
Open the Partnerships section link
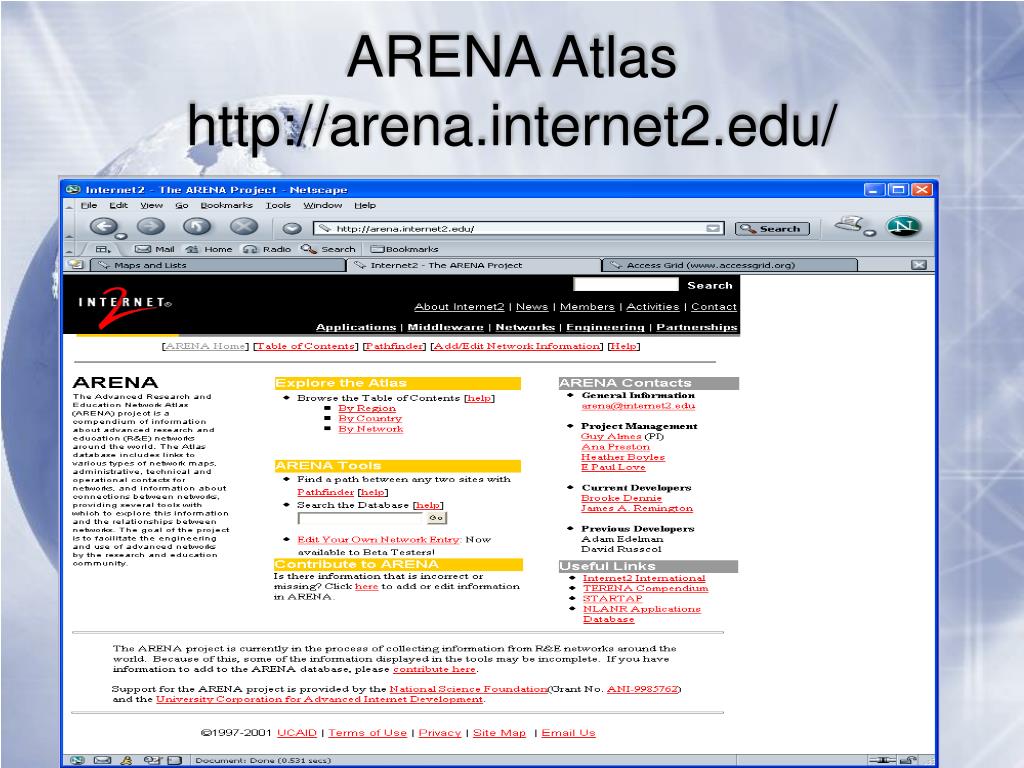point(697,327)
